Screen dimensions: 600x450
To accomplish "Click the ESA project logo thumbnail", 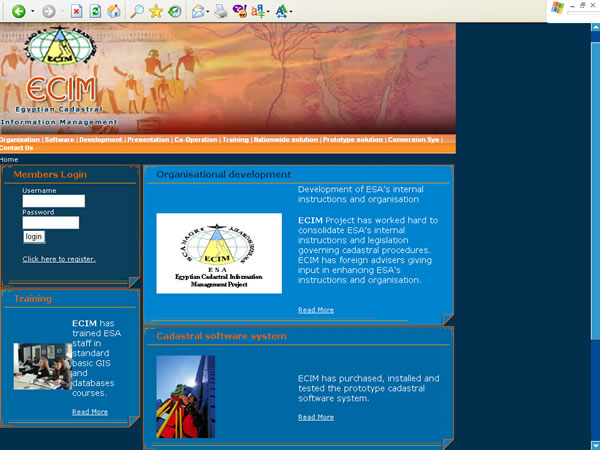I will [219, 253].
